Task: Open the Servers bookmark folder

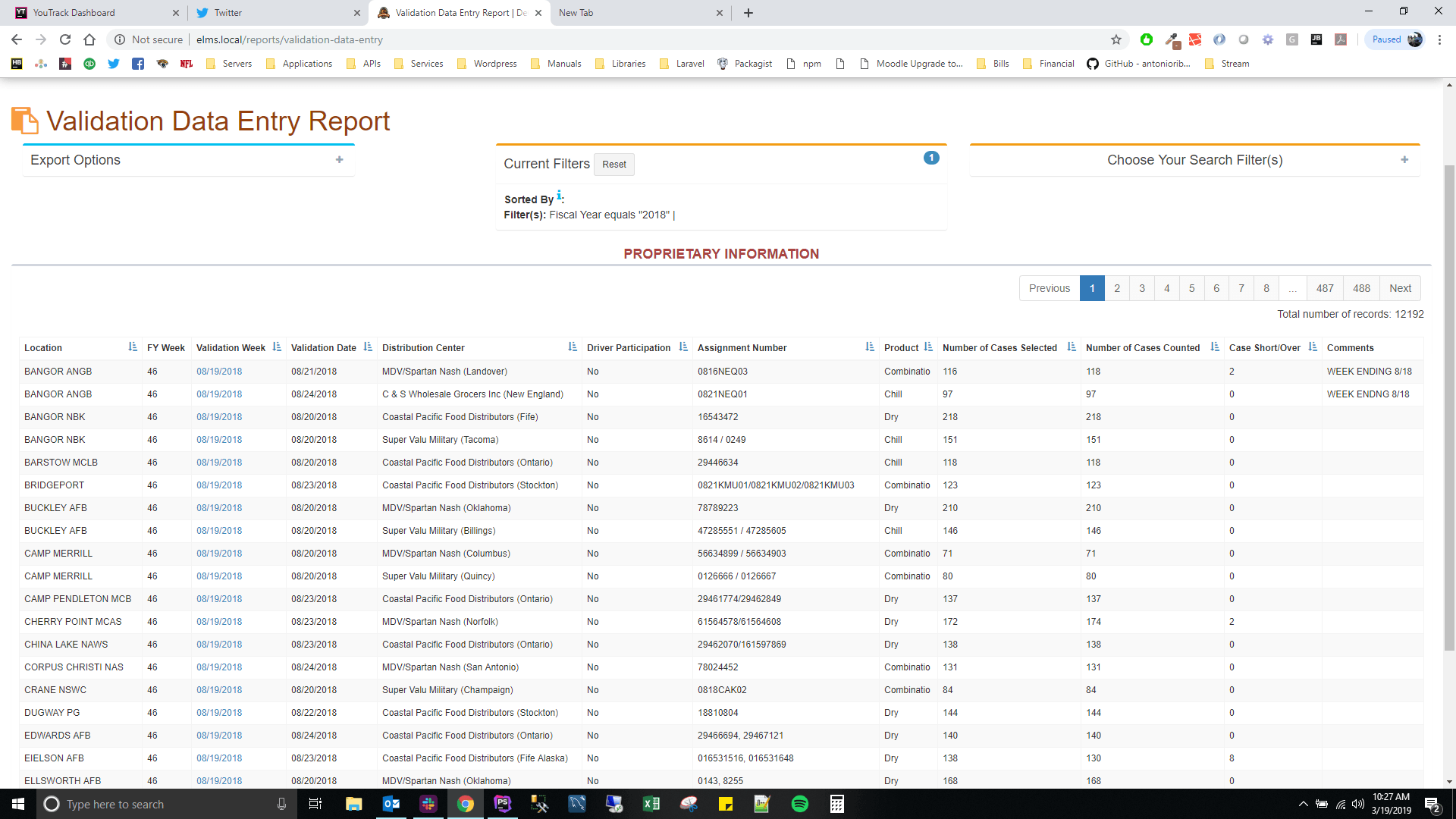Action: pyautogui.click(x=229, y=64)
